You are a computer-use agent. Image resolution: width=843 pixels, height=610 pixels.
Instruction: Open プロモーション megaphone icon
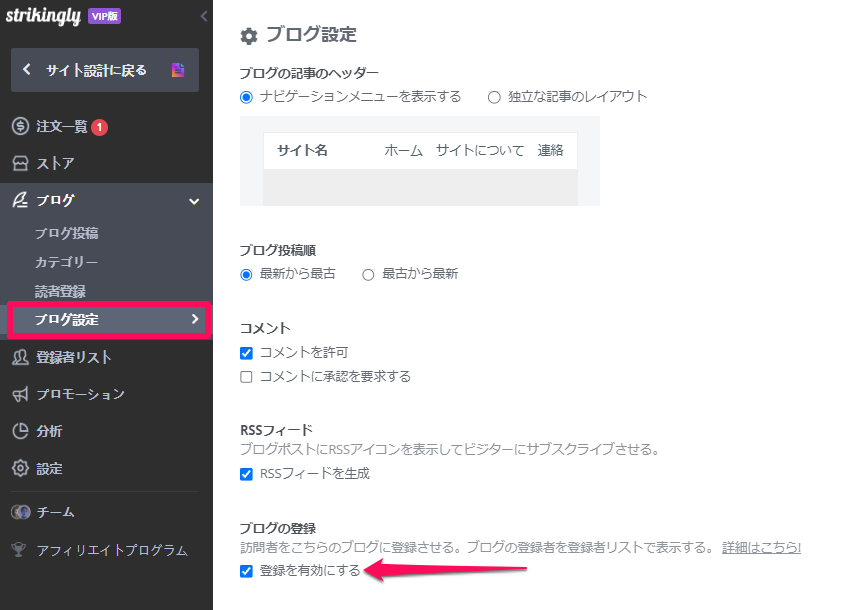[20, 394]
